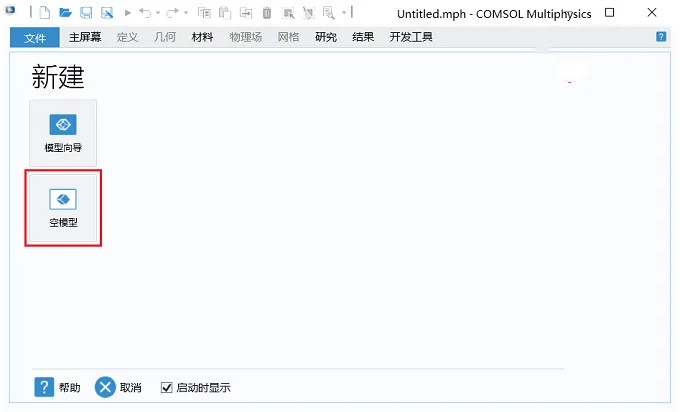
Task: Click the clear selection brush icon
Action: click(308, 13)
